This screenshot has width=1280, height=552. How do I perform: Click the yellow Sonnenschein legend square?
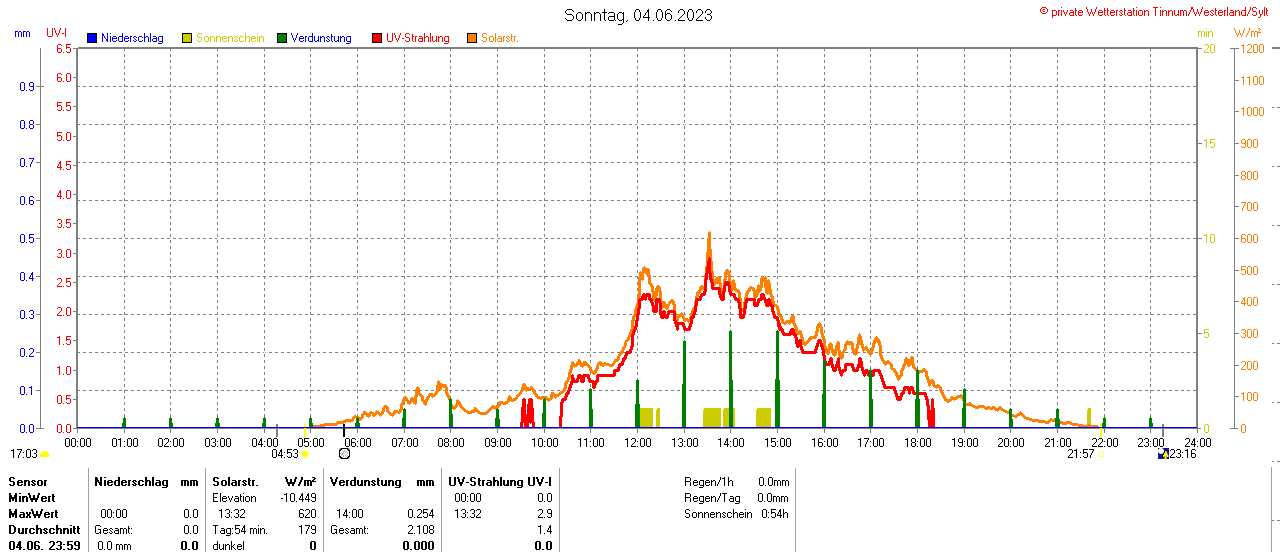pyautogui.click(x=187, y=38)
